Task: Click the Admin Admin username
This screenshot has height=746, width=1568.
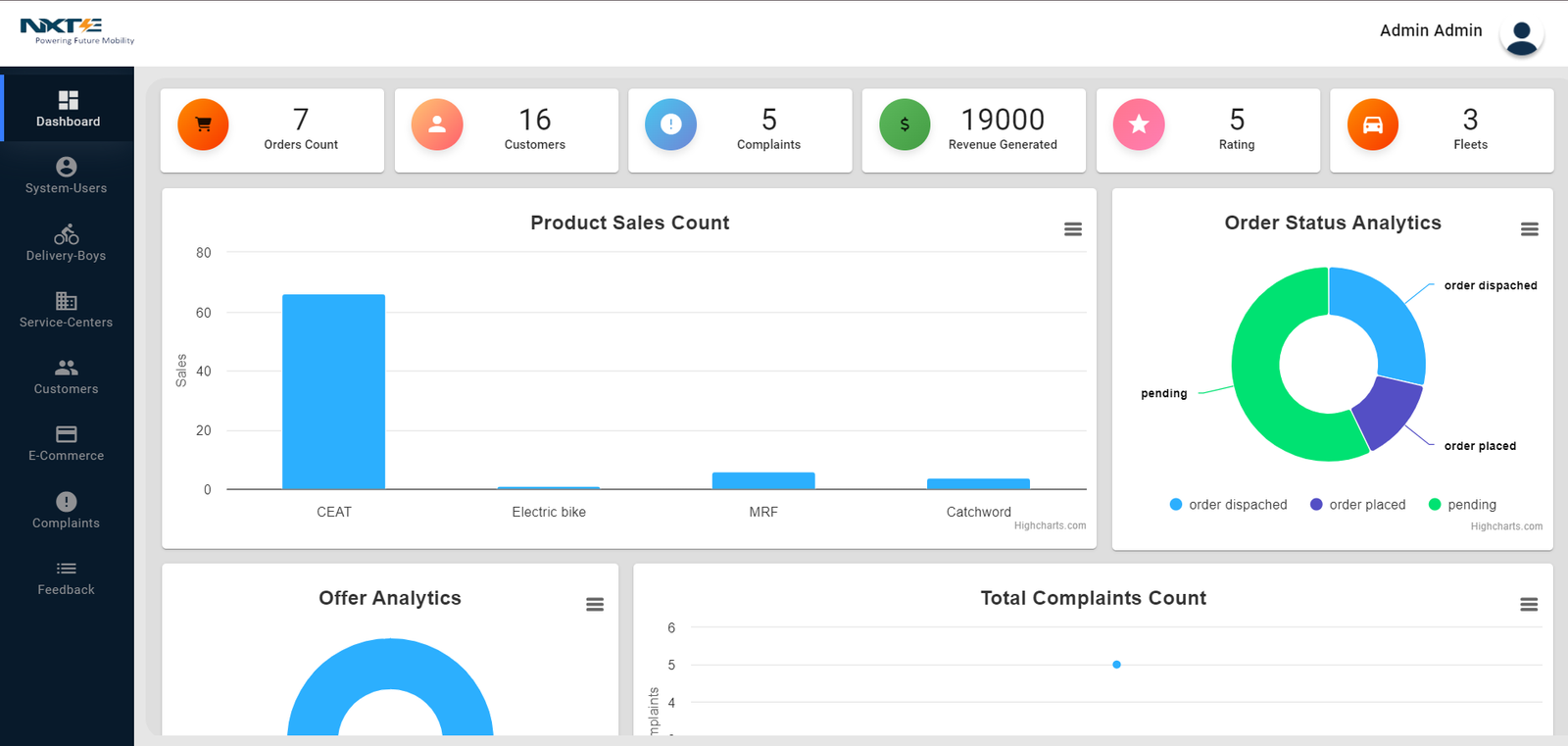Action: [1431, 30]
